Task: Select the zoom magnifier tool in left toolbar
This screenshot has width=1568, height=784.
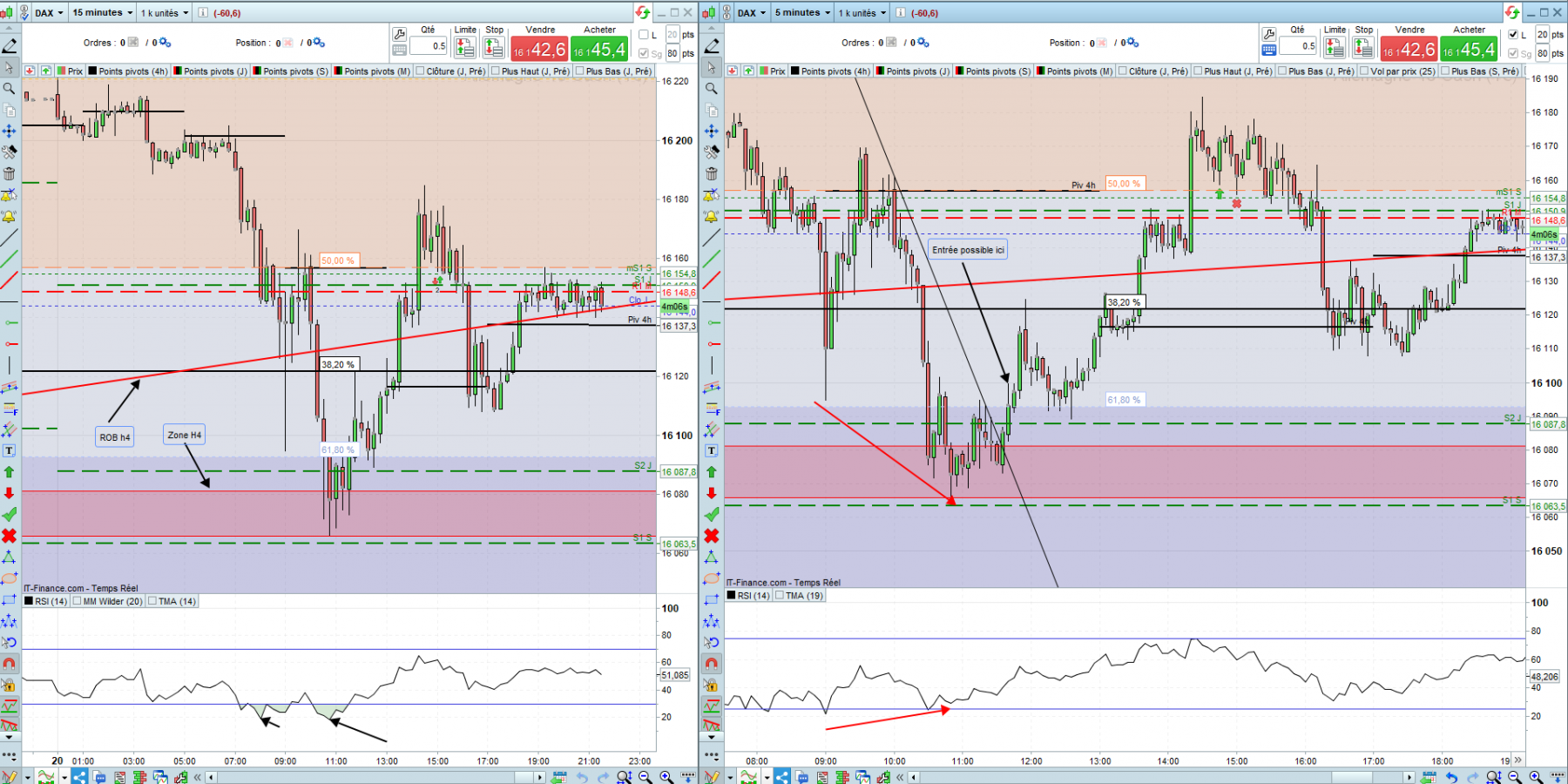Action: point(10,89)
